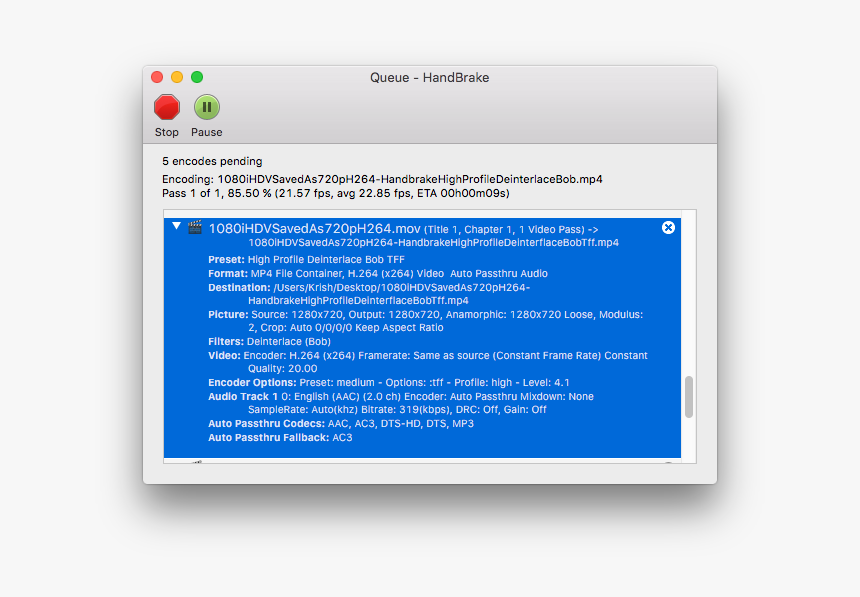860x597 pixels.
Task: Click the 'Pass 1 of 1, 85.50 %' progress text
Action: (336, 193)
